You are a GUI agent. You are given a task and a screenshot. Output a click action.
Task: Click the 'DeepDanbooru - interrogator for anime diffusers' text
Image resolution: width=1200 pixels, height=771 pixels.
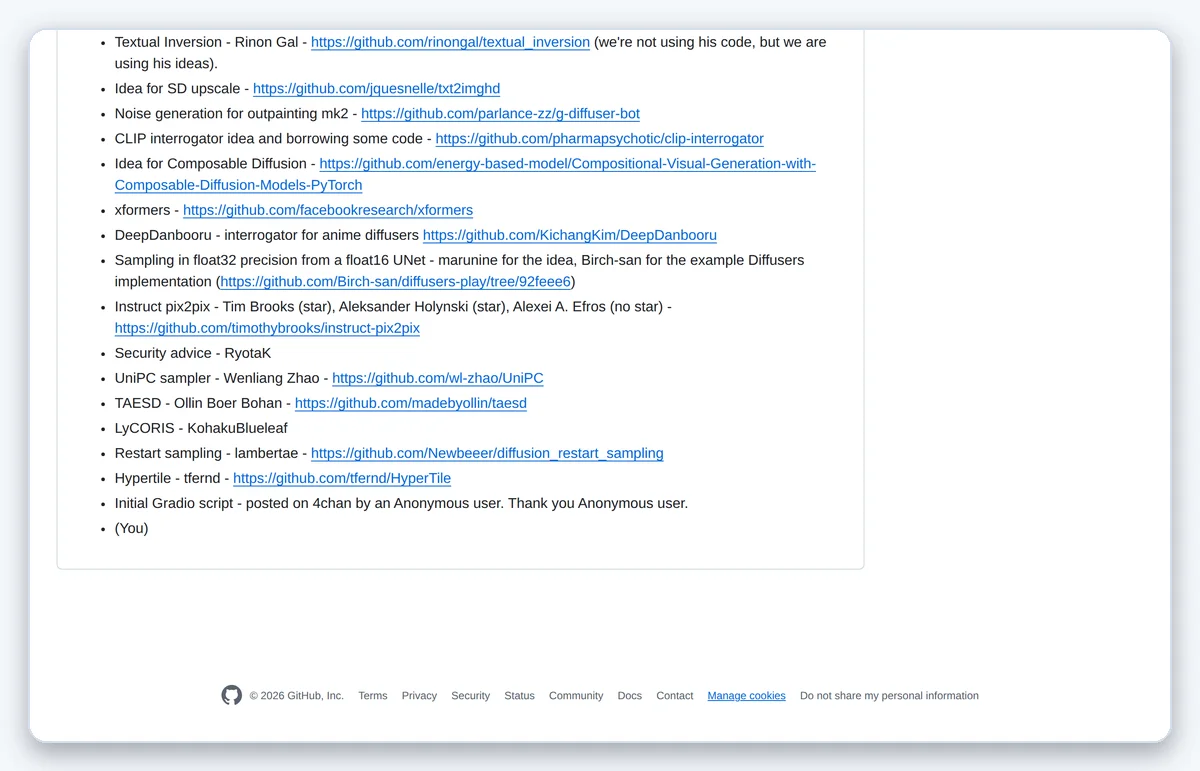267,235
